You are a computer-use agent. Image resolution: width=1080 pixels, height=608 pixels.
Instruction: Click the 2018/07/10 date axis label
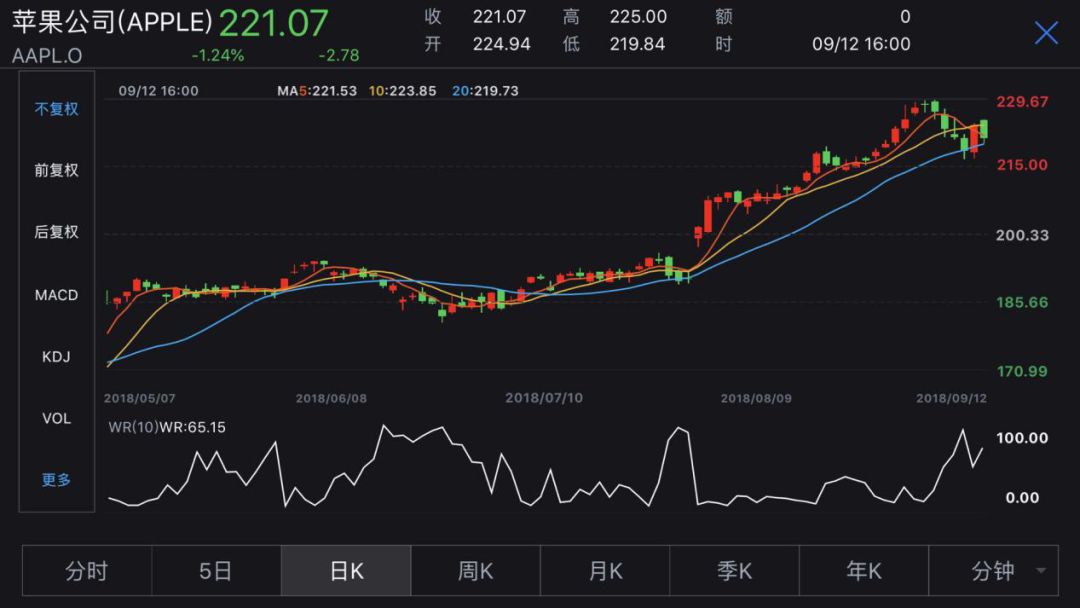(x=544, y=398)
